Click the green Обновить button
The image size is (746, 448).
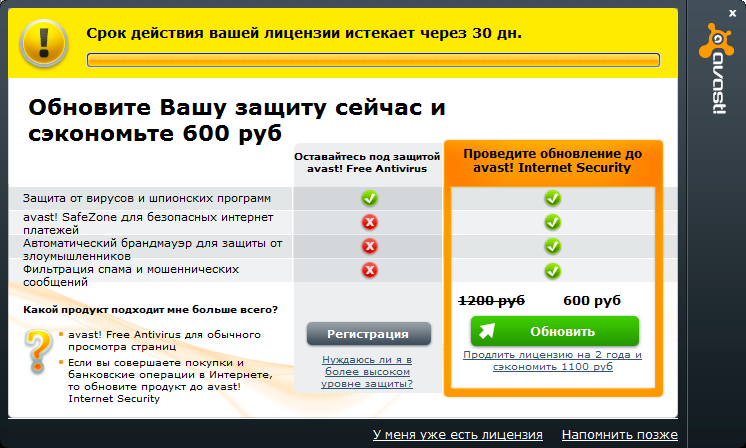click(x=554, y=331)
